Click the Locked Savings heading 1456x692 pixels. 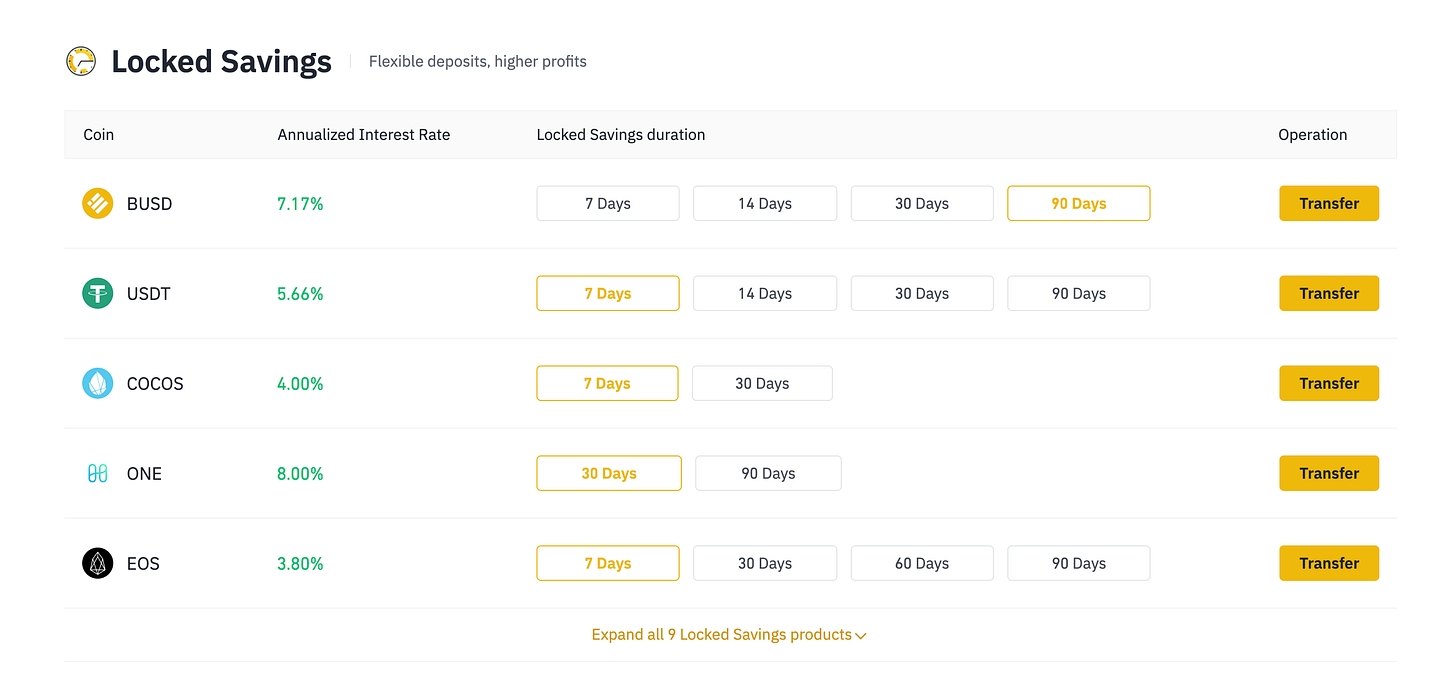(221, 62)
